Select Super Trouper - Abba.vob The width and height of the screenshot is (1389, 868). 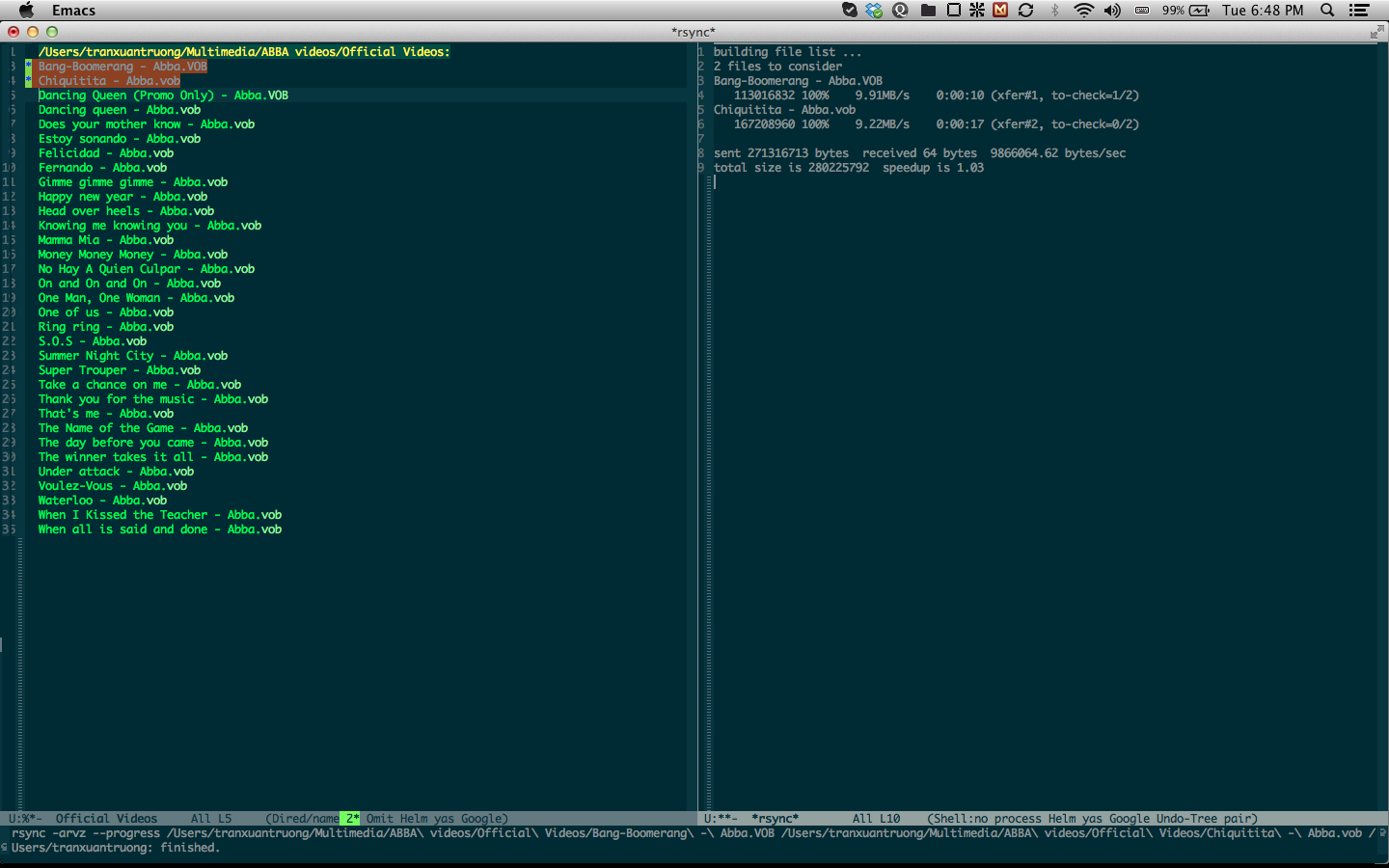(120, 370)
